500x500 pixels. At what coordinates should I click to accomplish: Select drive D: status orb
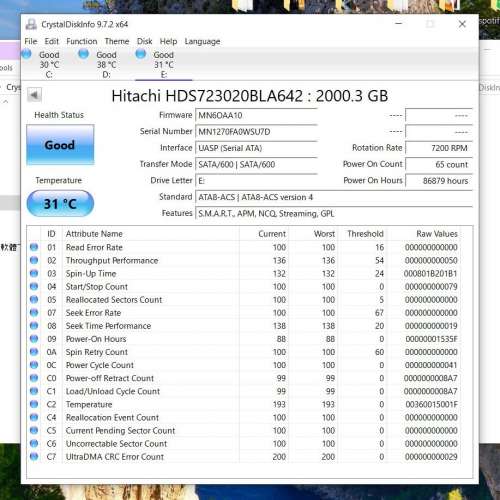pyautogui.click(x=84, y=54)
